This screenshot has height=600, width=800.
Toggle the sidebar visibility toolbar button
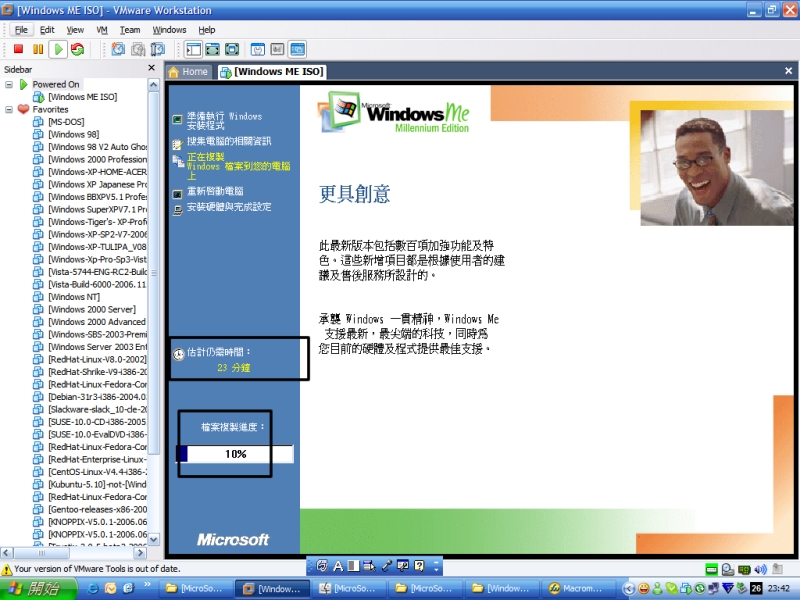(x=193, y=49)
